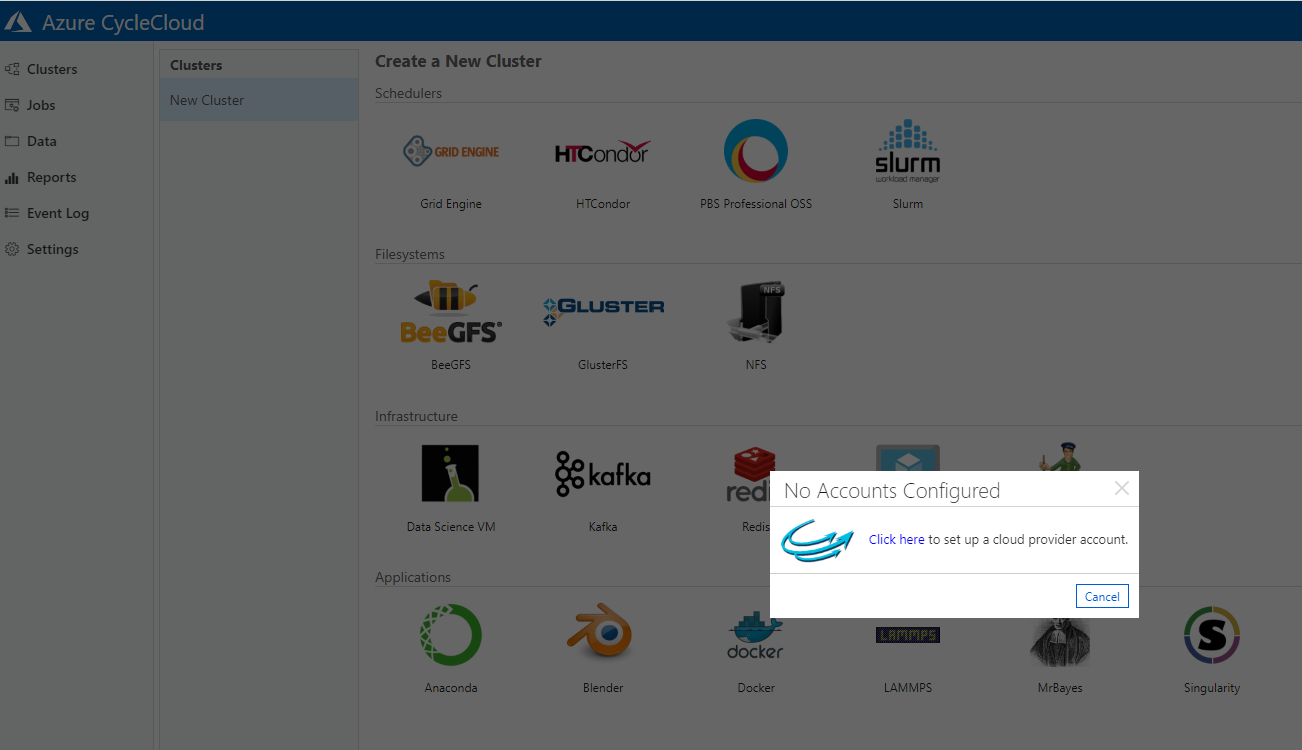
Task: Click the Data Science VM label
Action: coord(451,527)
